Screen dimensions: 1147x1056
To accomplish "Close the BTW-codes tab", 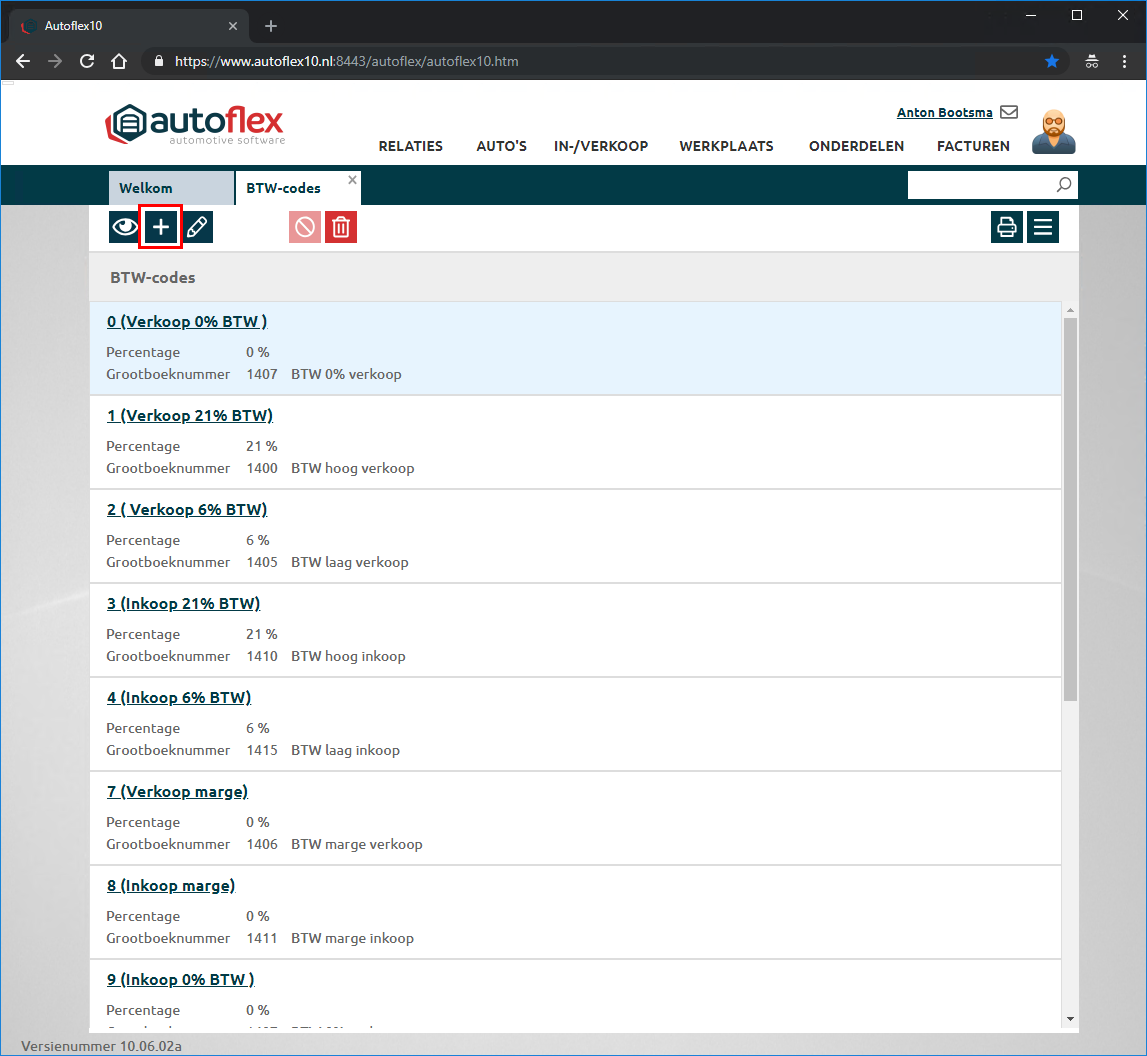I will 352,180.
